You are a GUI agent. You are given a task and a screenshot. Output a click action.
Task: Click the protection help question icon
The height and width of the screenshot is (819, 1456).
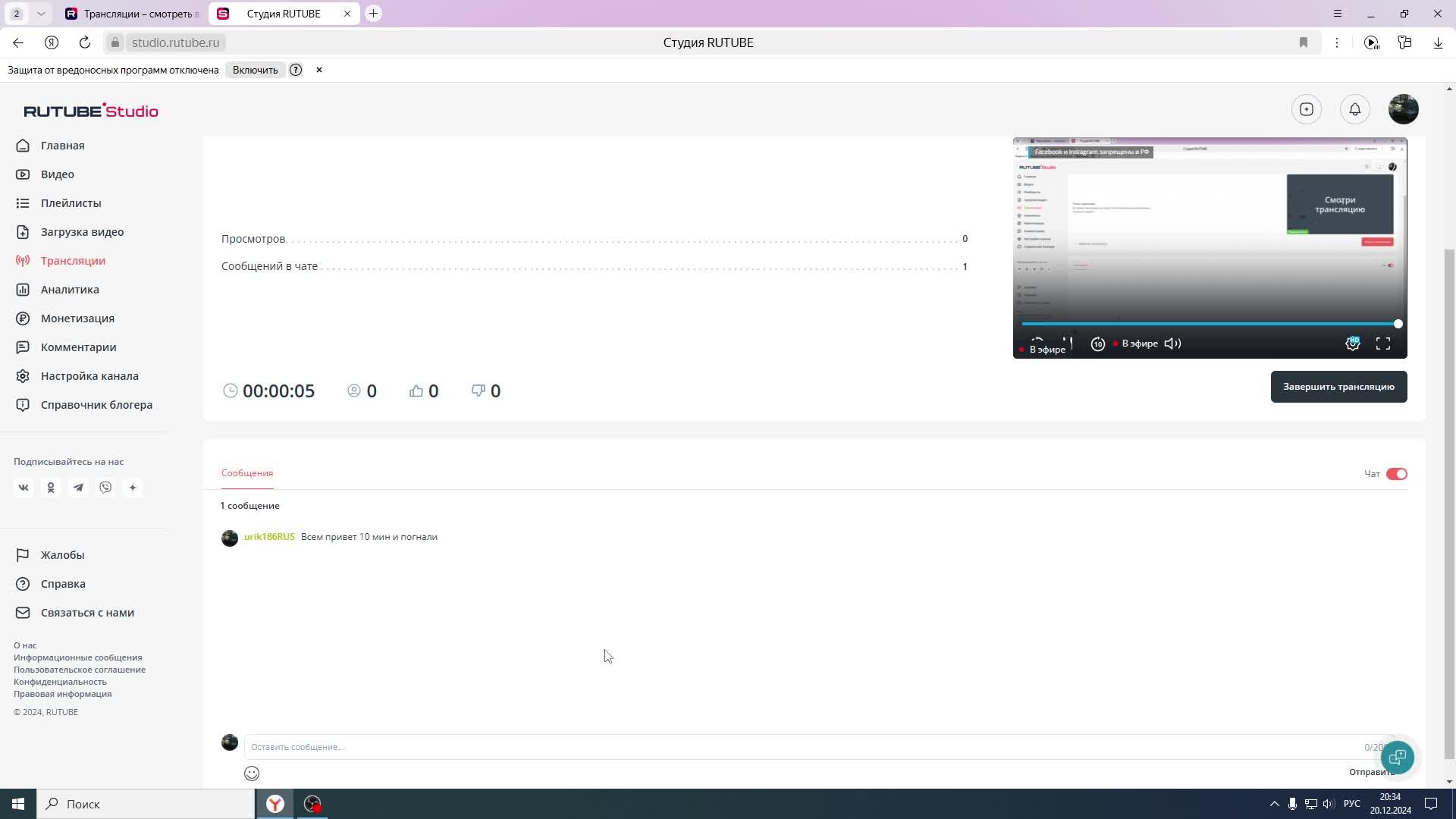[x=296, y=70]
